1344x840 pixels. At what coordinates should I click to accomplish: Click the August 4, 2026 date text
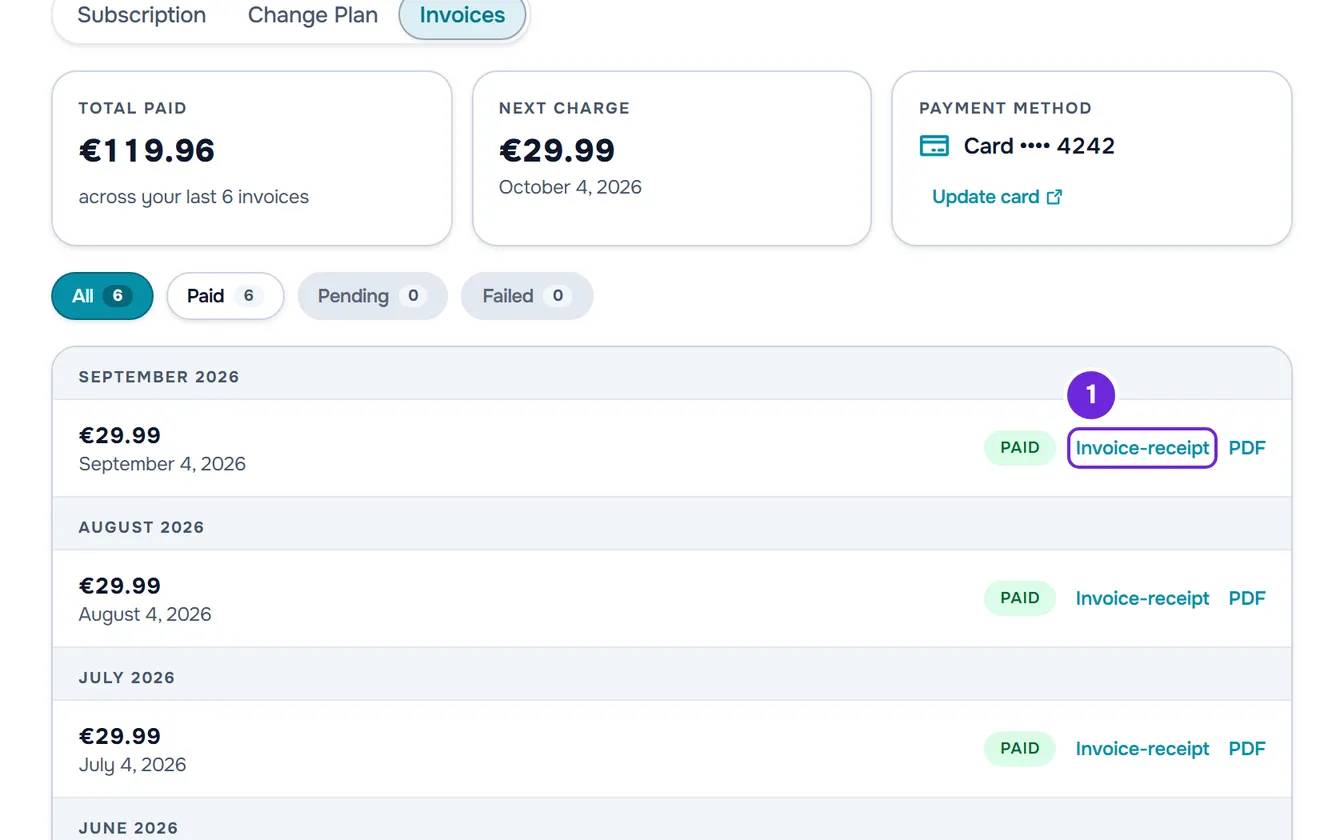point(145,614)
